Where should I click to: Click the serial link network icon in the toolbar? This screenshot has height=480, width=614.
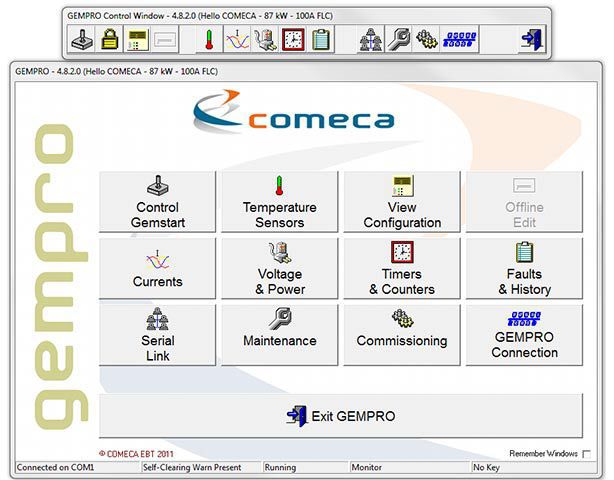coord(370,39)
